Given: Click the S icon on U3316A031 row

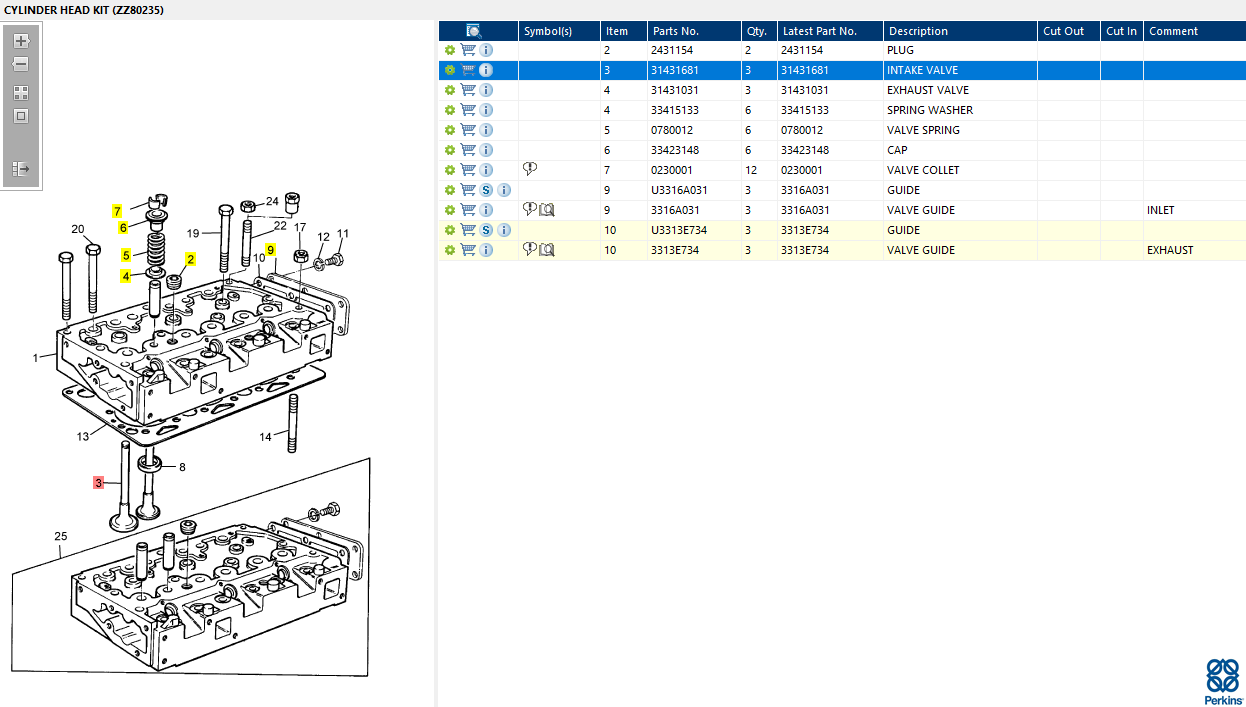Looking at the screenshot, I should coord(486,190).
